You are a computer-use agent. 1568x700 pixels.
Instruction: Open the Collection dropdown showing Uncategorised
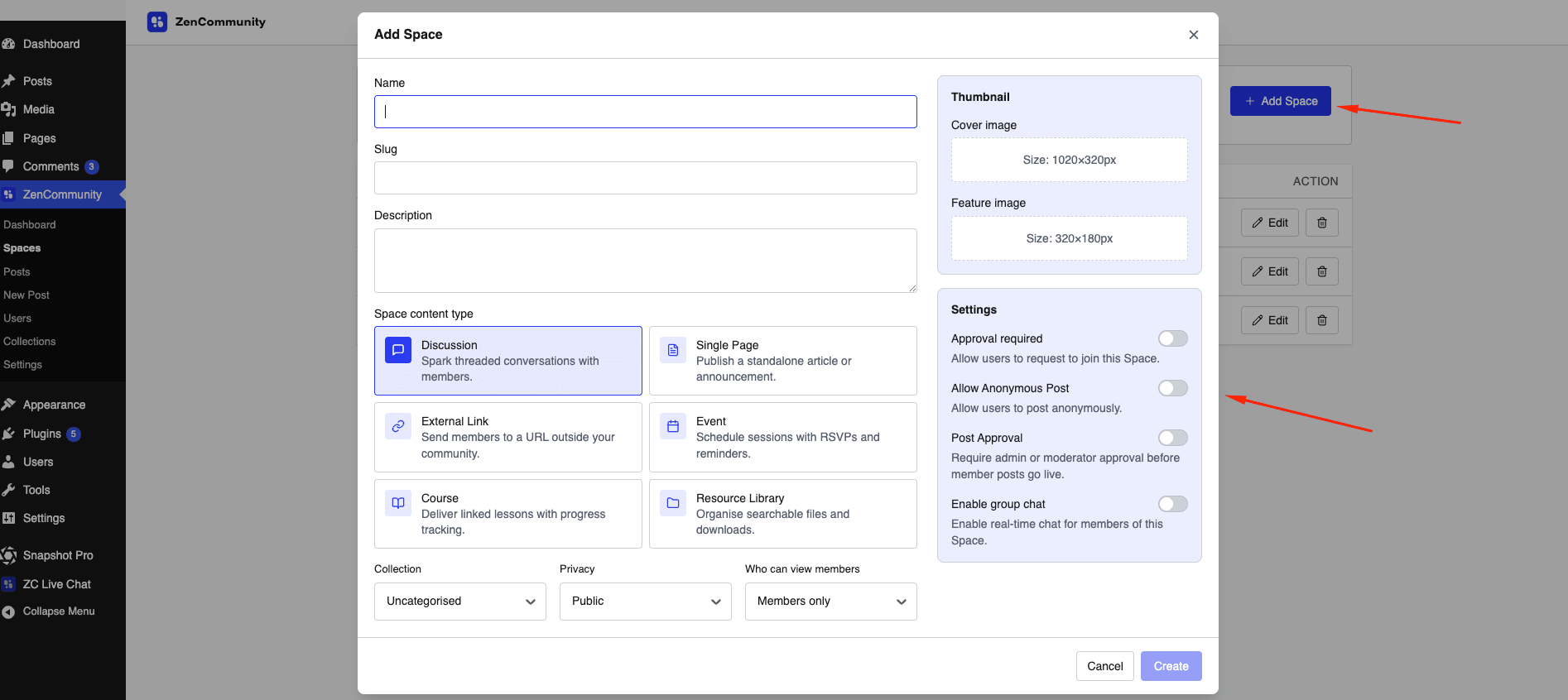coord(460,602)
